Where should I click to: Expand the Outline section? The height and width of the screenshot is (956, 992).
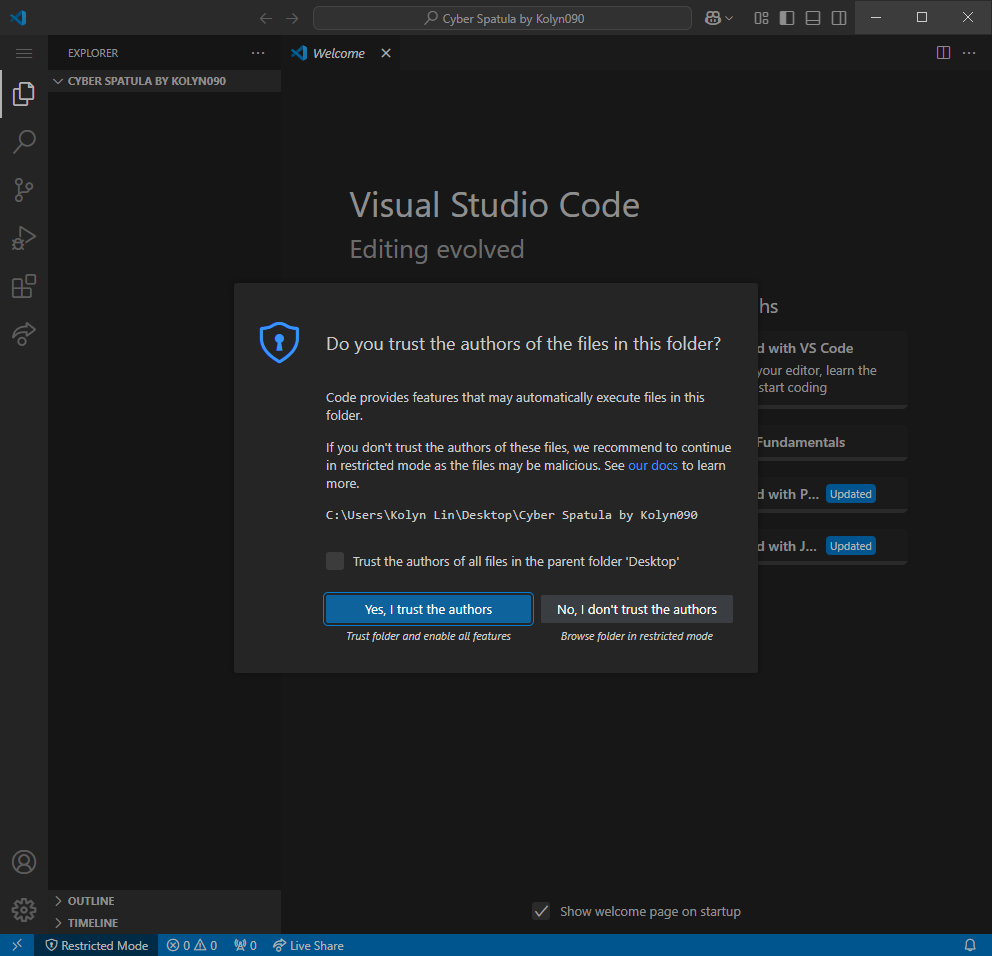click(90, 901)
